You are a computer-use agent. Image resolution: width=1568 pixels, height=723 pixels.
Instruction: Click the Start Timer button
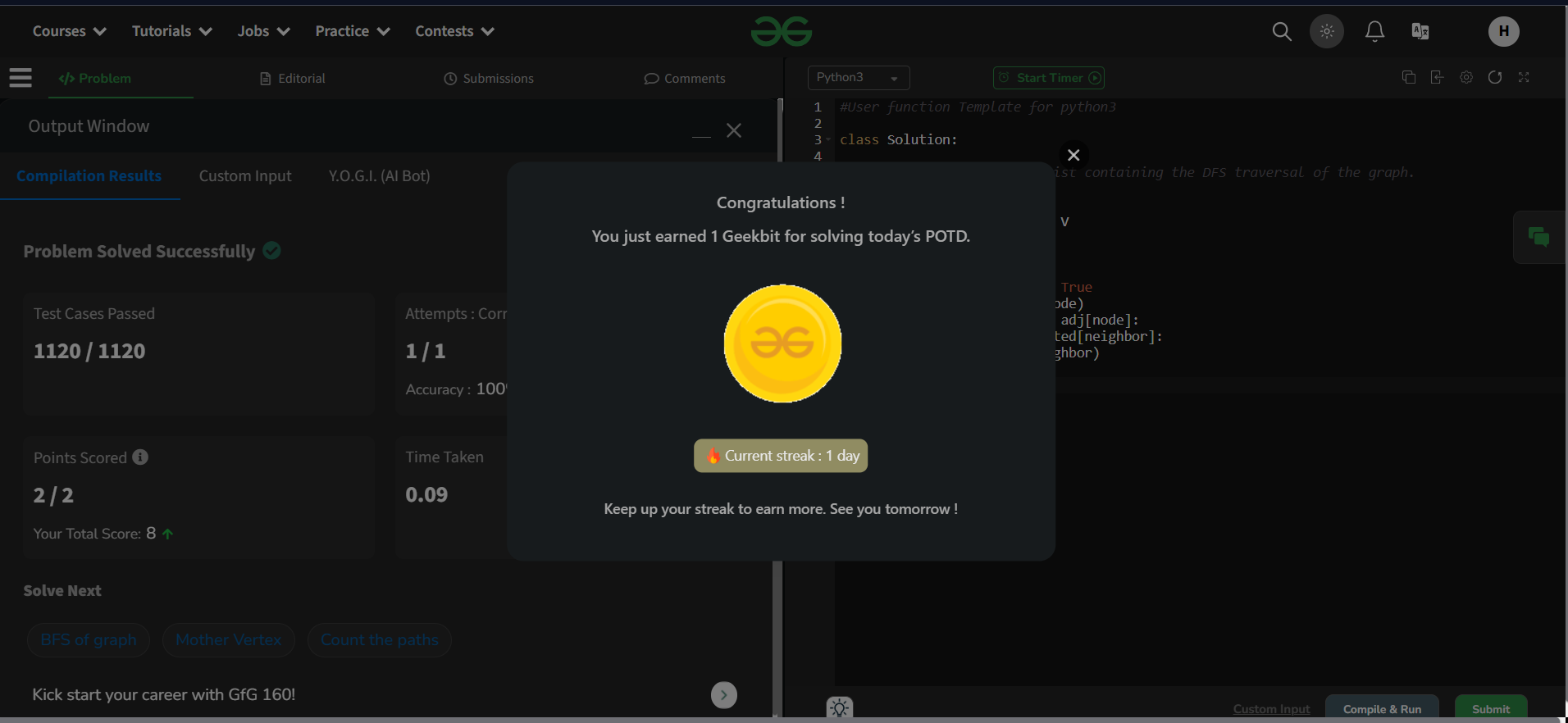coord(1048,78)
